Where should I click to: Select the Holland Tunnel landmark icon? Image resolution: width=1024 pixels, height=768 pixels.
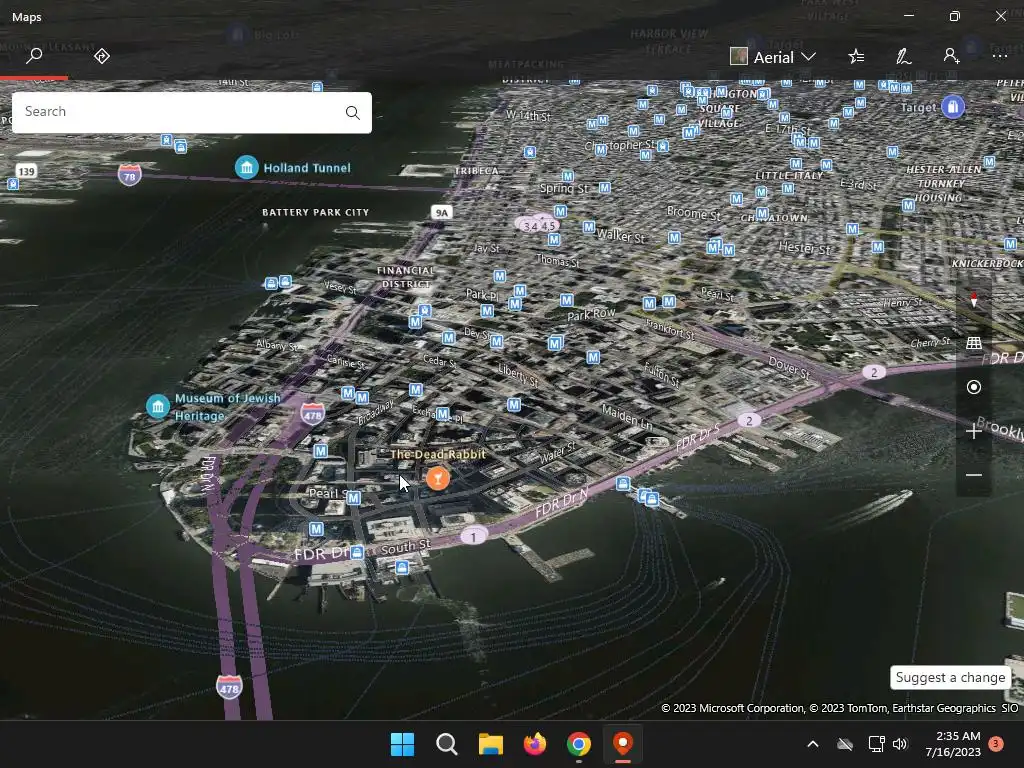(x=246, y=167)
